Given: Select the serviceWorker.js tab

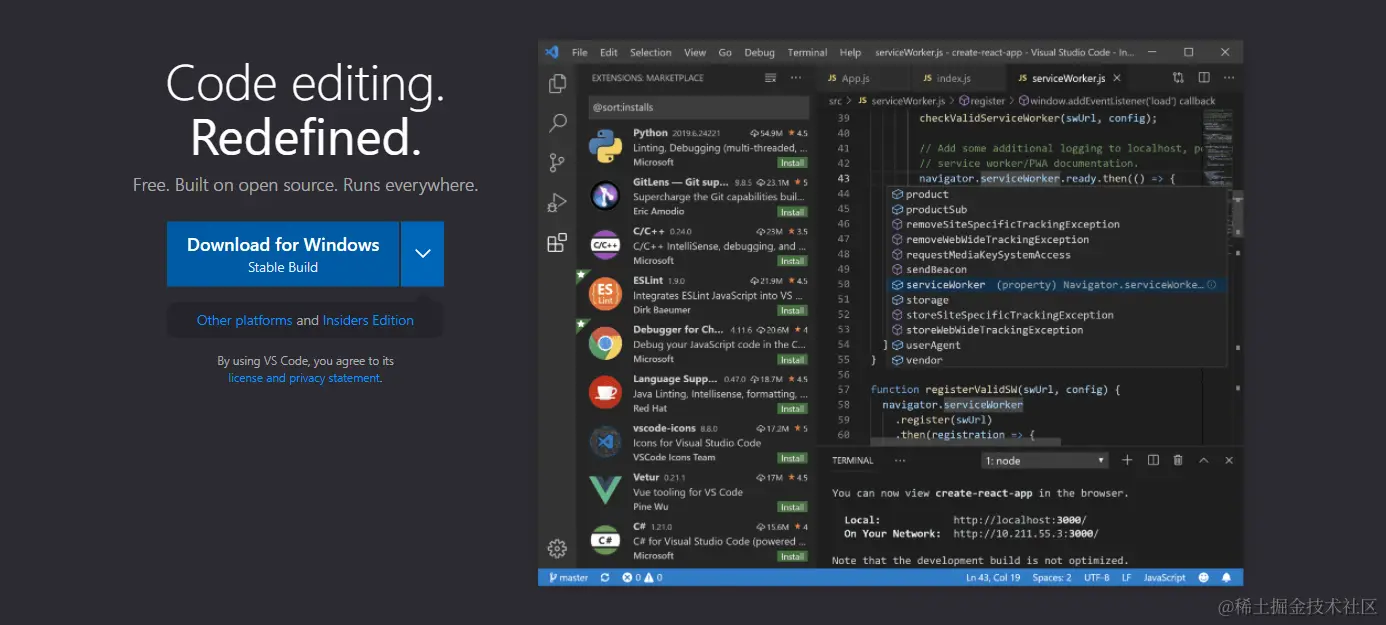Looking at the screenshot, I should (1067, 78).
